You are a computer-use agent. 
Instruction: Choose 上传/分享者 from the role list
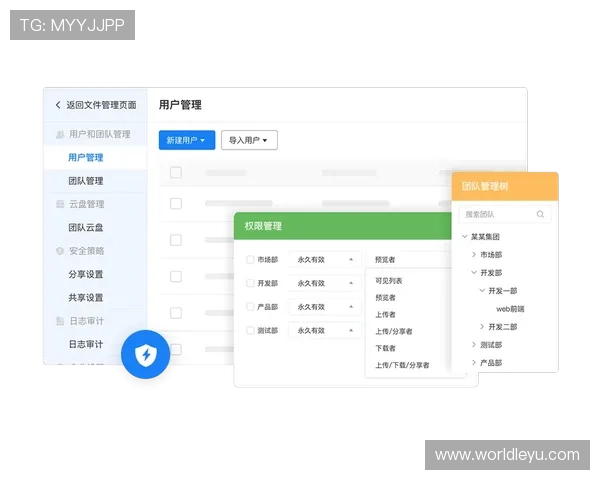tap(394, 331)
